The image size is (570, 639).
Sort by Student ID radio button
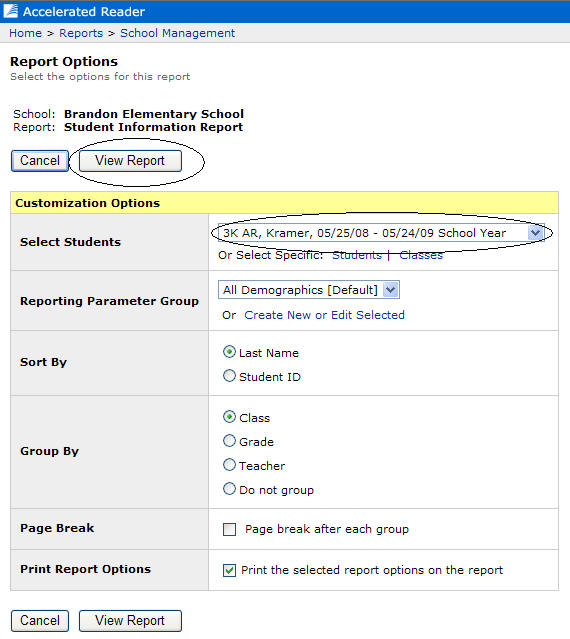229,376
